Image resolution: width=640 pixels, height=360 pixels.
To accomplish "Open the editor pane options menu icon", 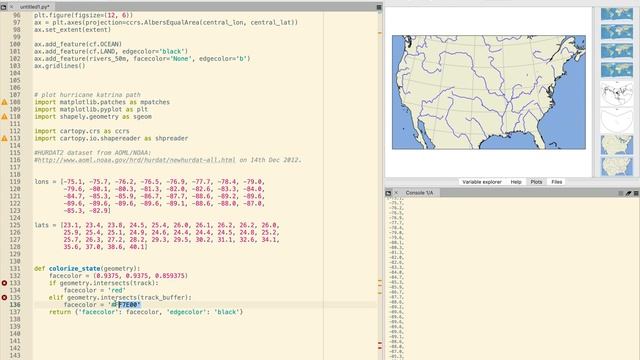I will [x=379, y=7].
